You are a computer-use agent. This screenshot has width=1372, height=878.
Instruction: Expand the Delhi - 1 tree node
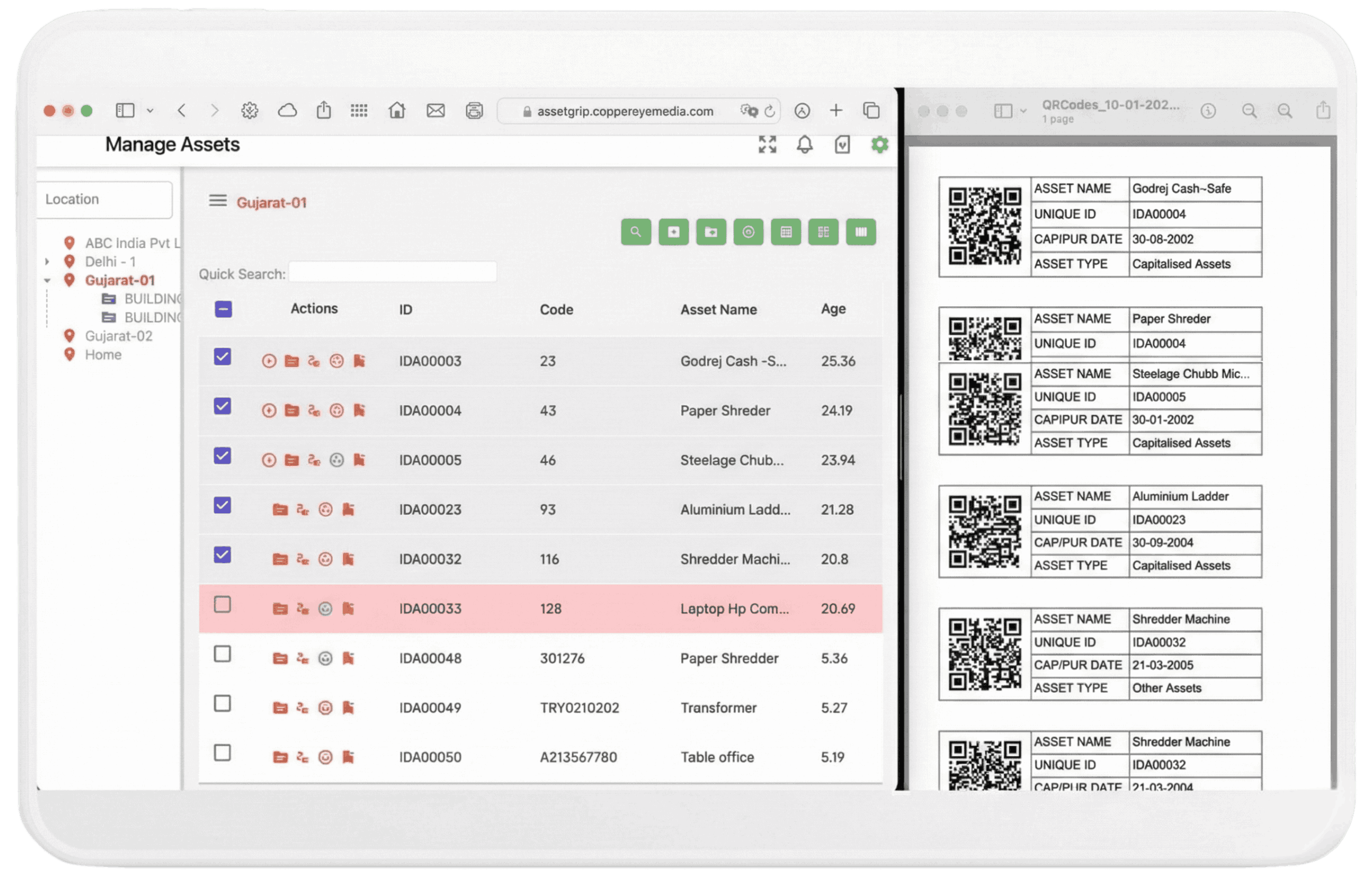[x=47, y=262]
